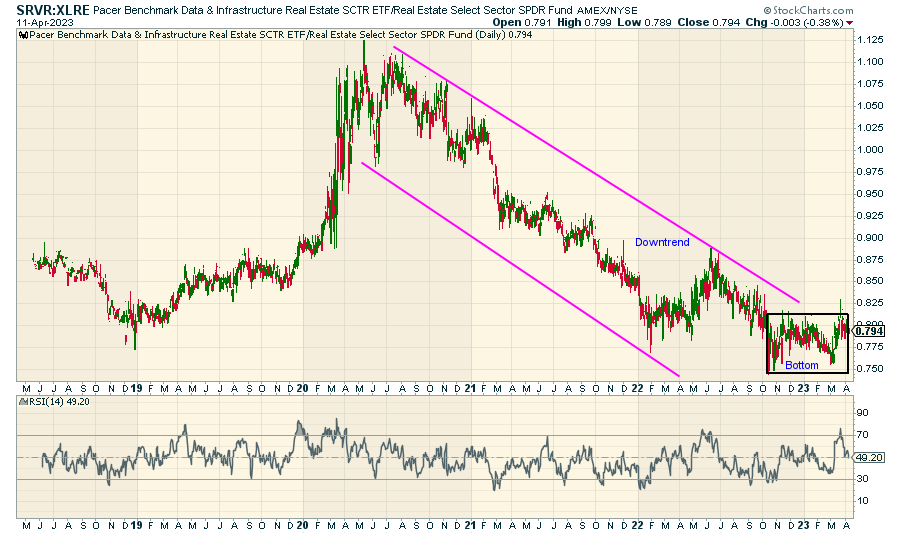Viewport: 900px width, 534px height.
Task: Click the RSI axis label 70
Action: (x=863, y=435)
